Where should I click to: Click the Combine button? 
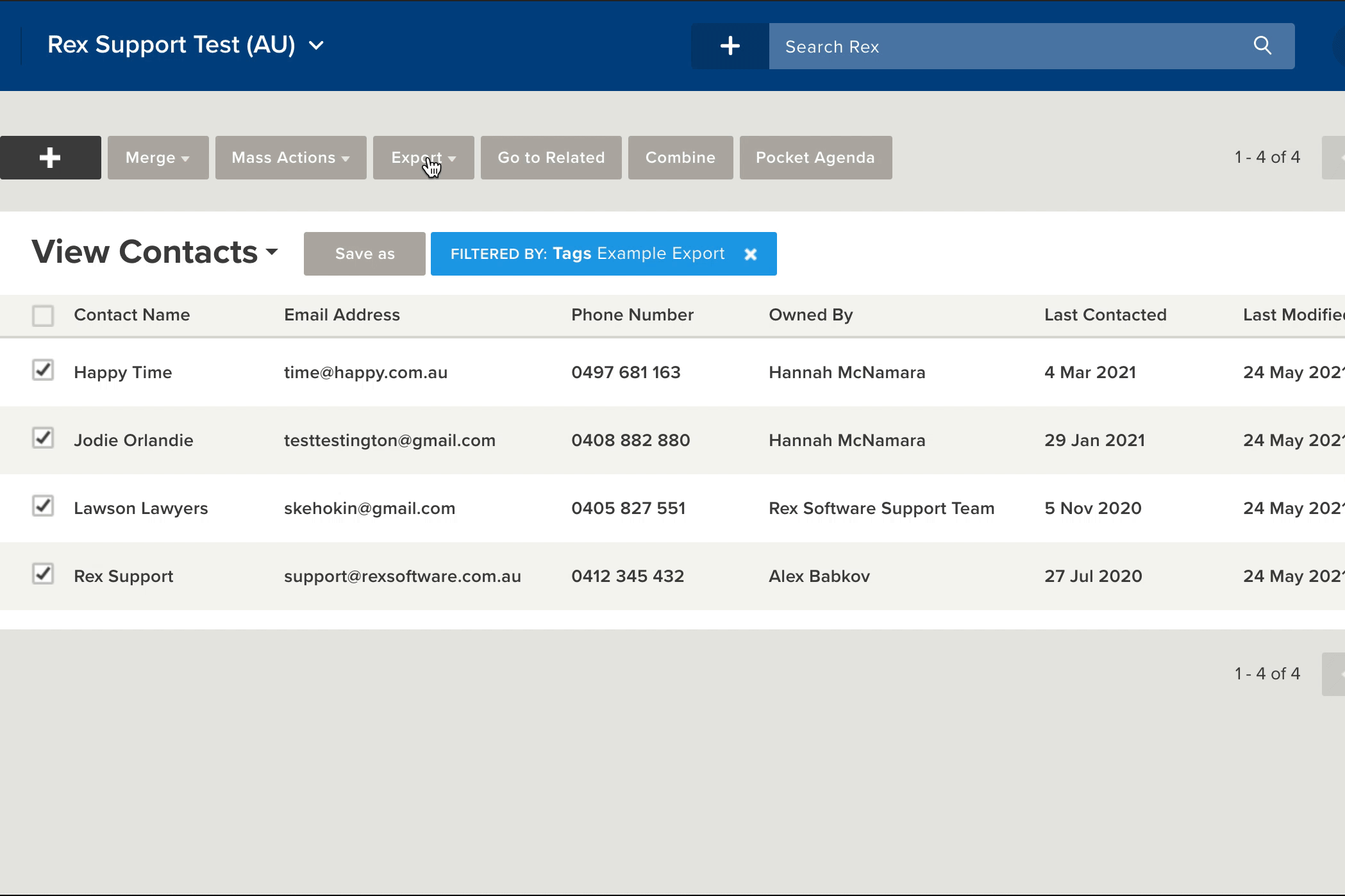pyautogui.click(x=681, y=158)
